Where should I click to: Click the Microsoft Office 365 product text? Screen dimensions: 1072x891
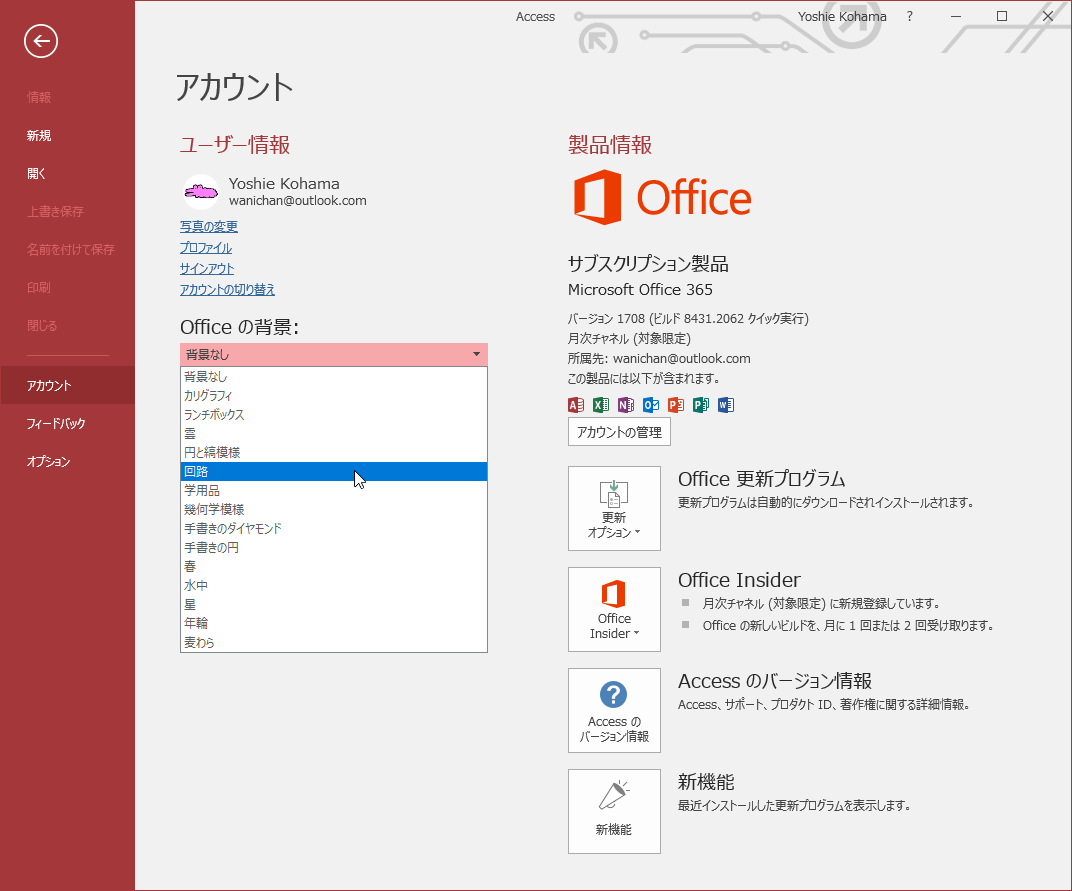click(640, 290)
